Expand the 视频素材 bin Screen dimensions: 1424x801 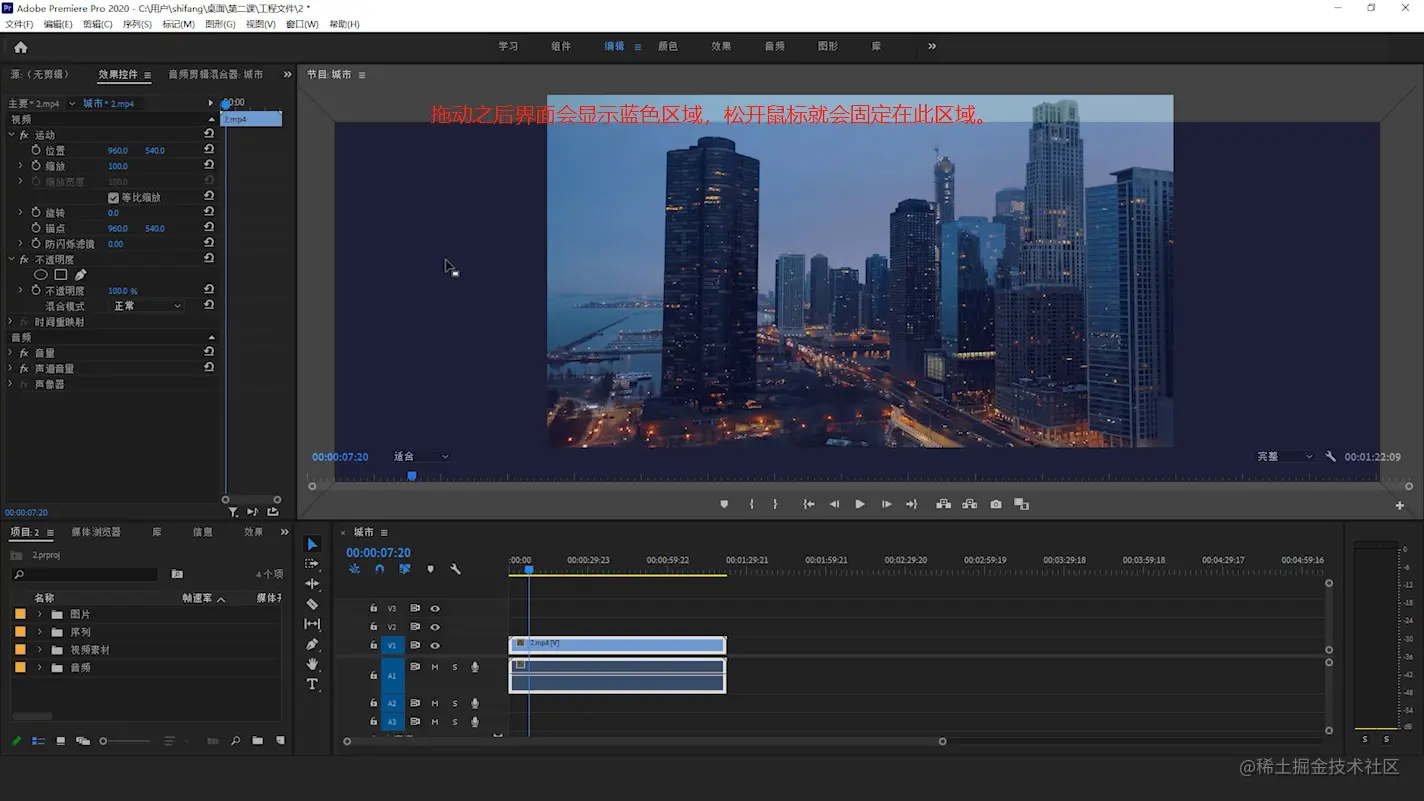click(x=40, y=650)
